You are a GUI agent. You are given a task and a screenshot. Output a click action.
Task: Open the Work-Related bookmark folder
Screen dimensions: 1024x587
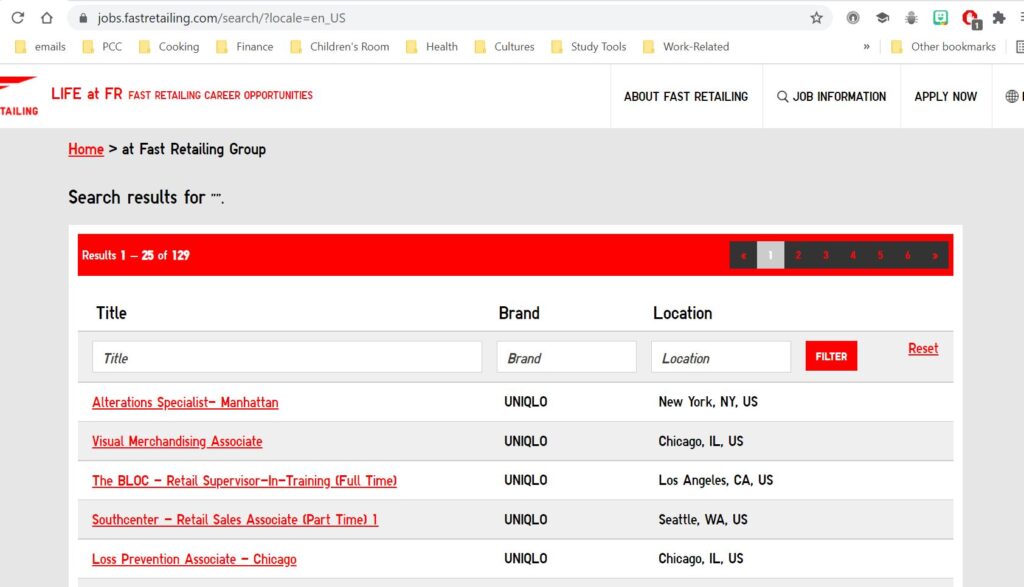686,46
